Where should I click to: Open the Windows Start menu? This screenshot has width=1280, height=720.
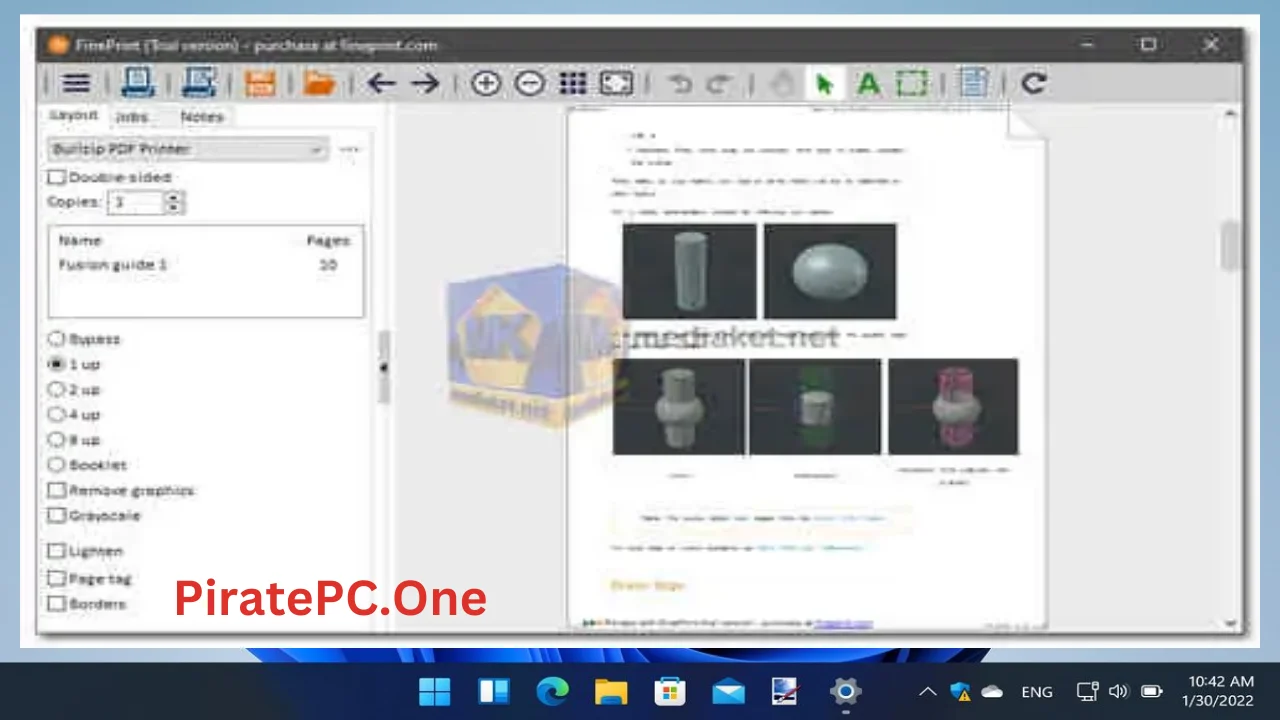click(x=435, y=691)
